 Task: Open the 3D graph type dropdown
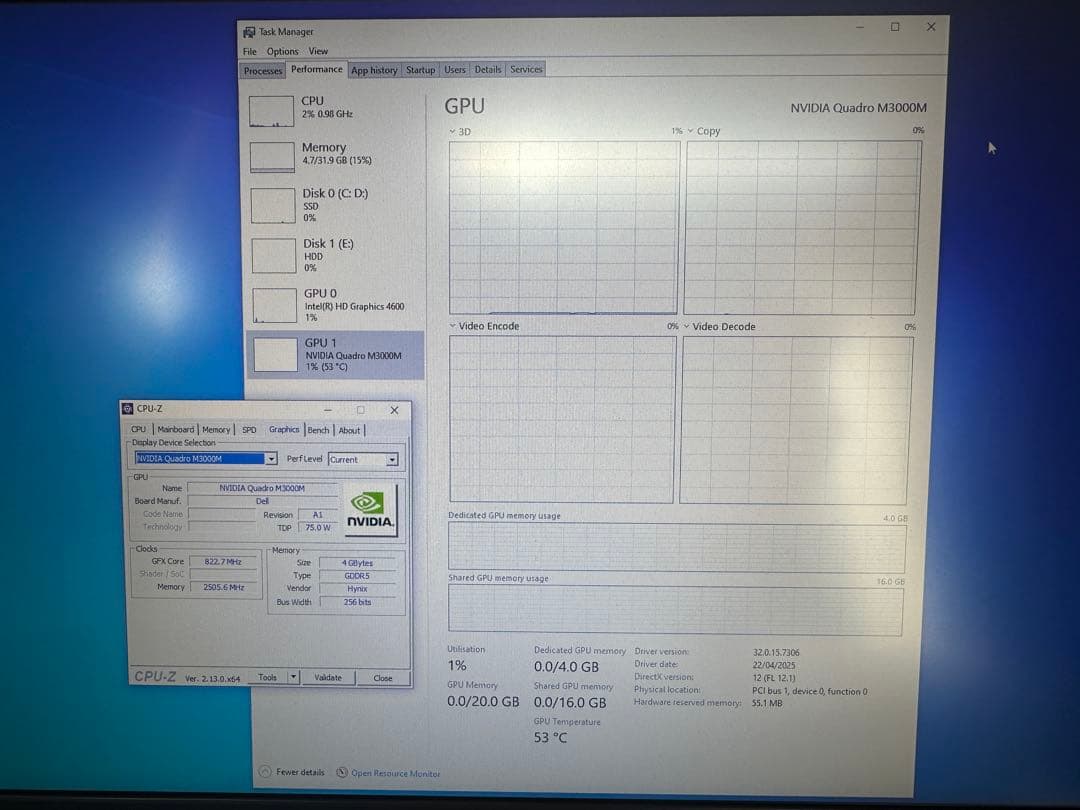(x=454, y=131)
